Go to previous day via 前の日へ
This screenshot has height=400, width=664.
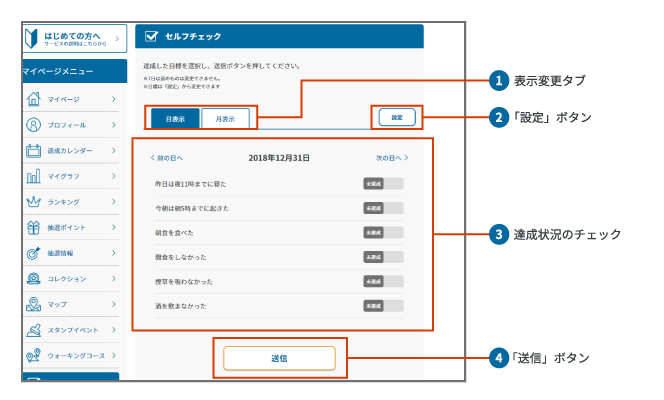pyautogui.click(x=166, y=158)
